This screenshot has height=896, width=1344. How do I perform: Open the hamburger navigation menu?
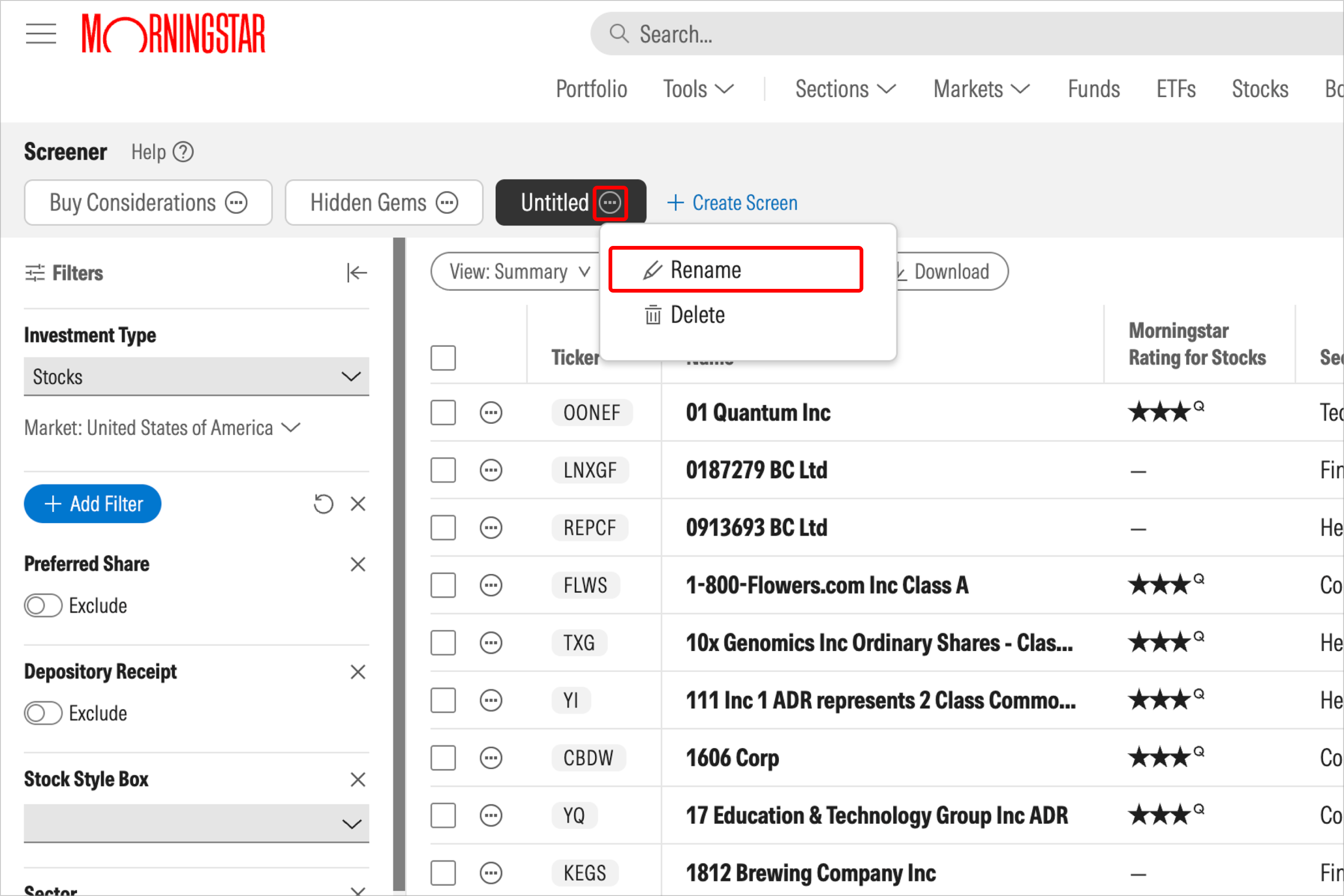point(41,34)
